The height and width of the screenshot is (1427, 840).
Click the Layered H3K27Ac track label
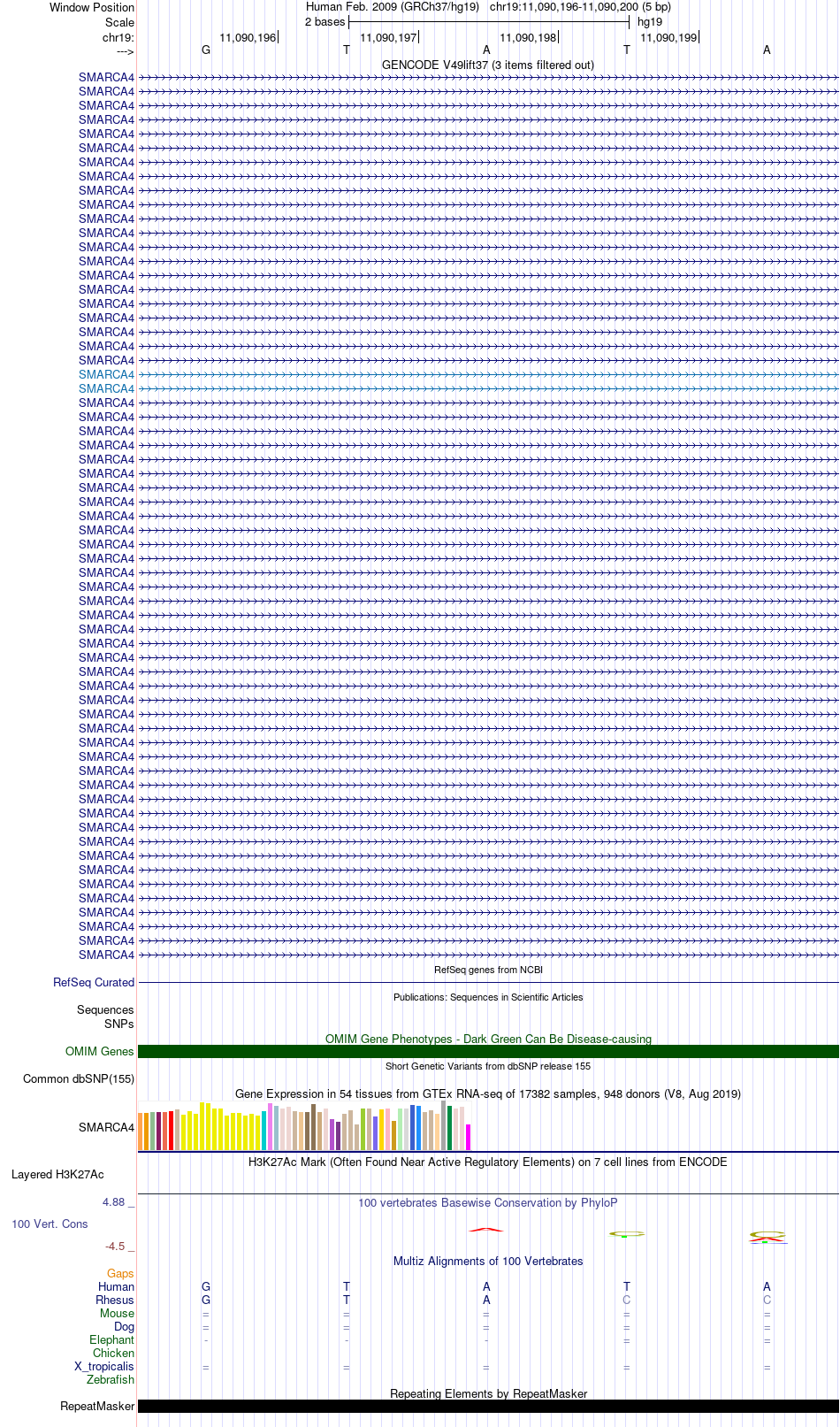pyautogui.click(x=57, y=1174)
